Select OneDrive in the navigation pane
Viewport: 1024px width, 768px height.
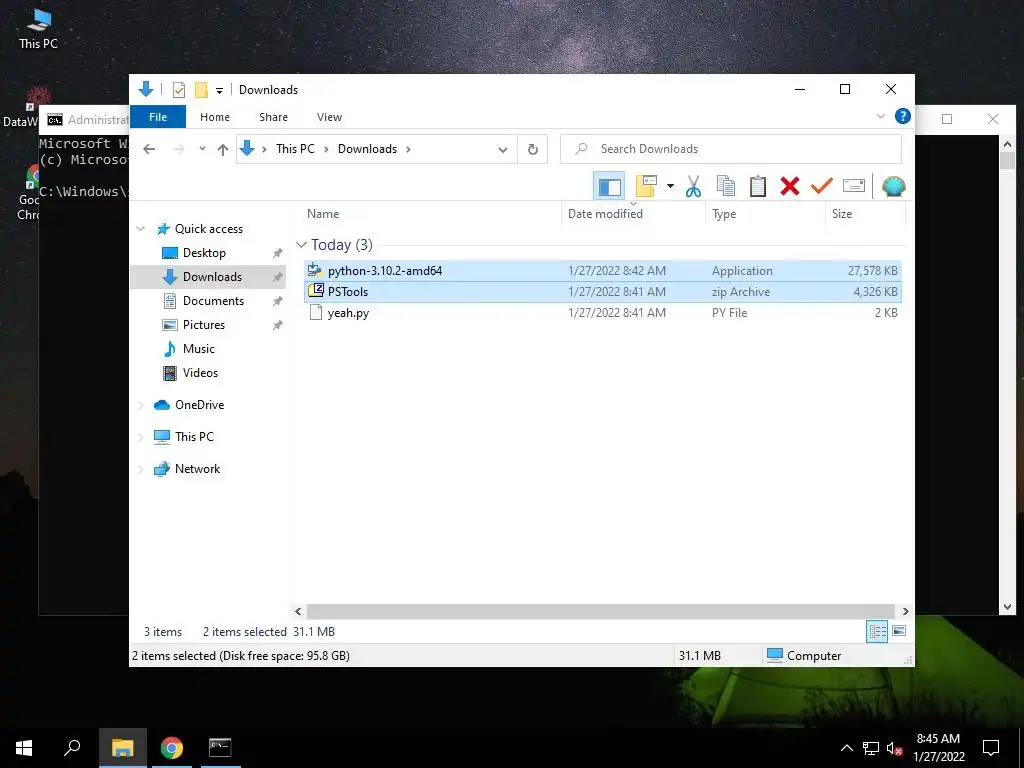(x=199, y=405)
